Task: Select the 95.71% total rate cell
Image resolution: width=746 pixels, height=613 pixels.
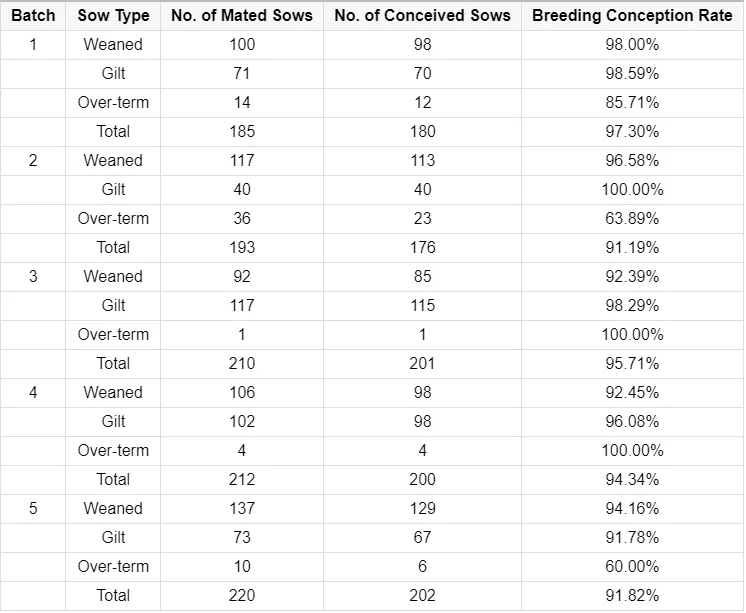Action: 632,364
